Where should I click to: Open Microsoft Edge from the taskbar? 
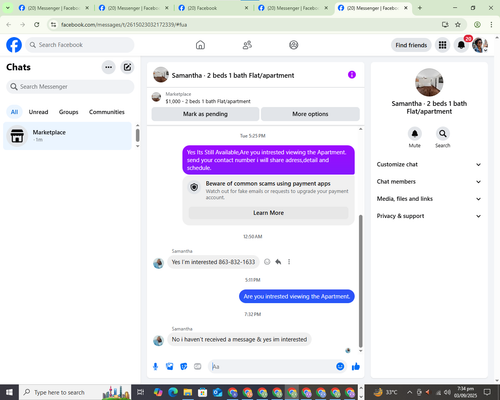173,392
